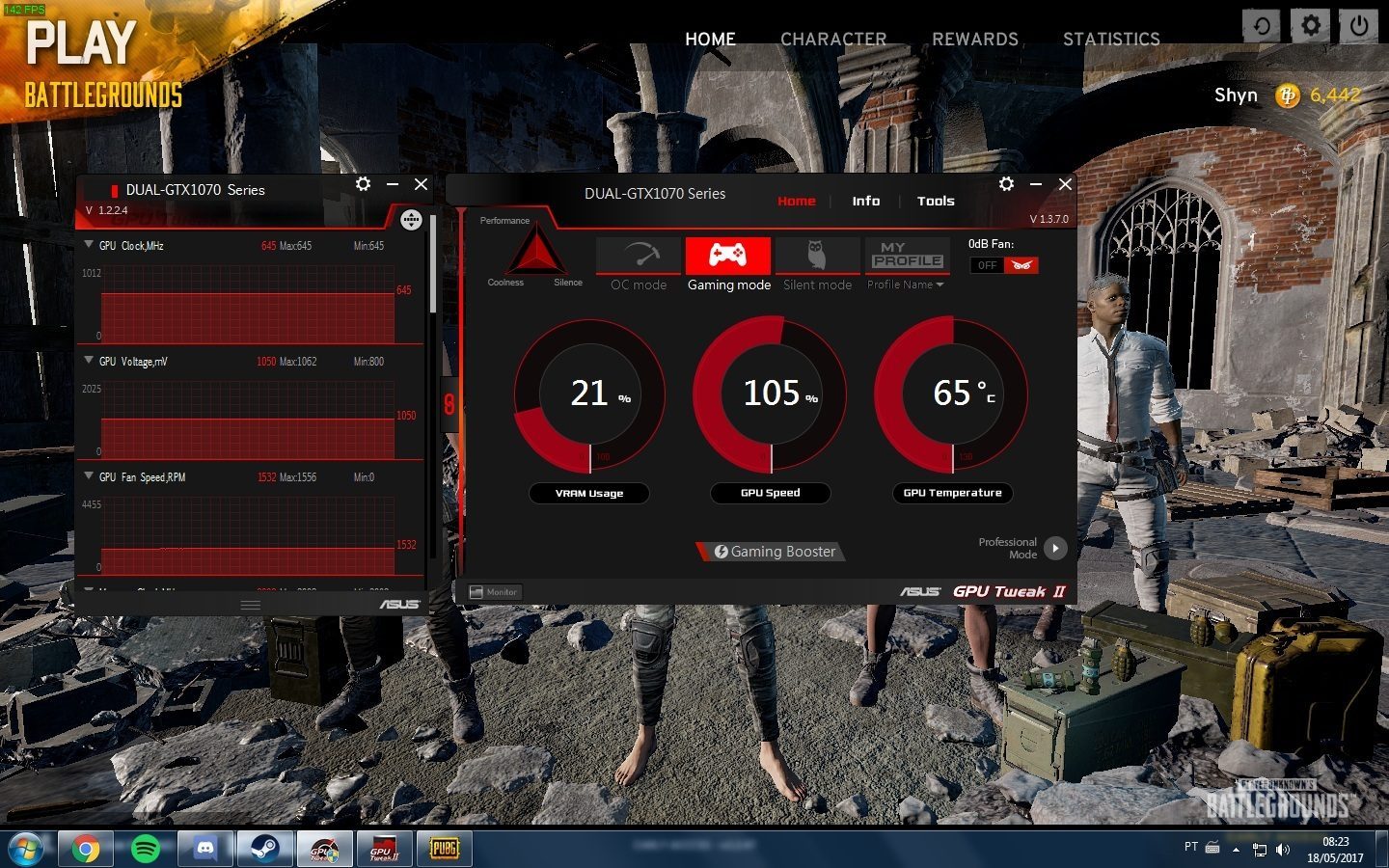Open monitor window settings gear
1389x868 pixels.
363,184
